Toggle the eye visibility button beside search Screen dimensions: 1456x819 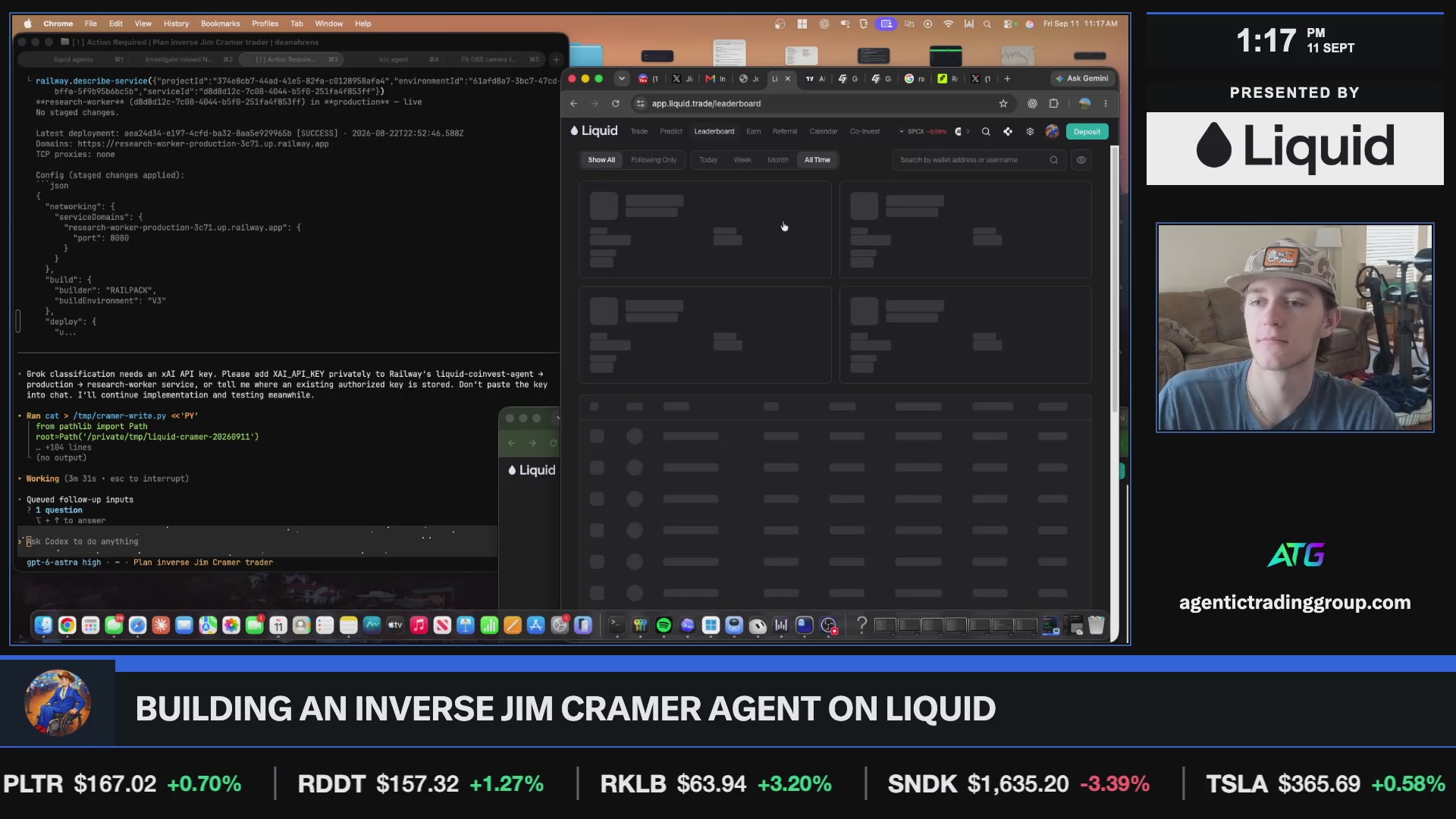click(1081, 160)
